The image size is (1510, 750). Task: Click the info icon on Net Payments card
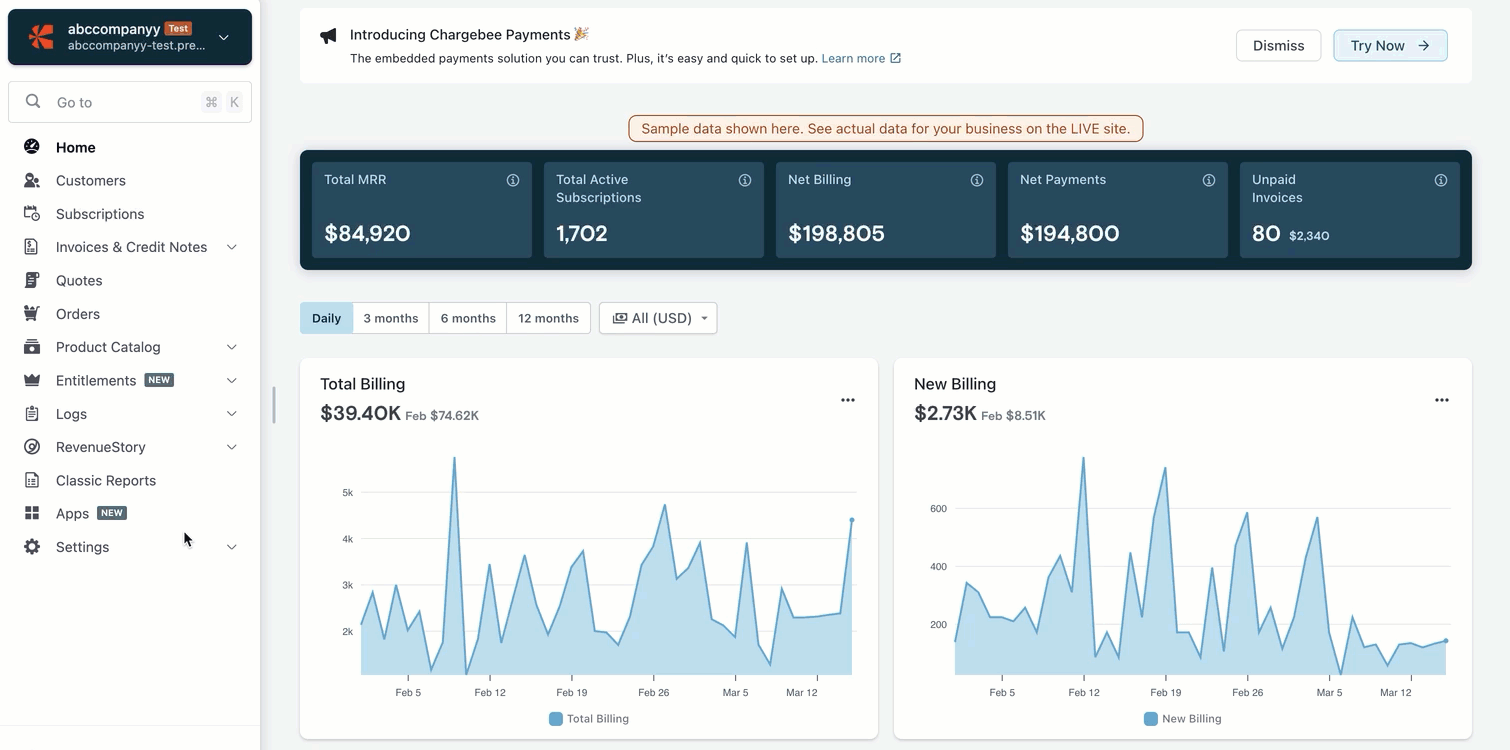pyautogui.click(x=1209, y=181)
